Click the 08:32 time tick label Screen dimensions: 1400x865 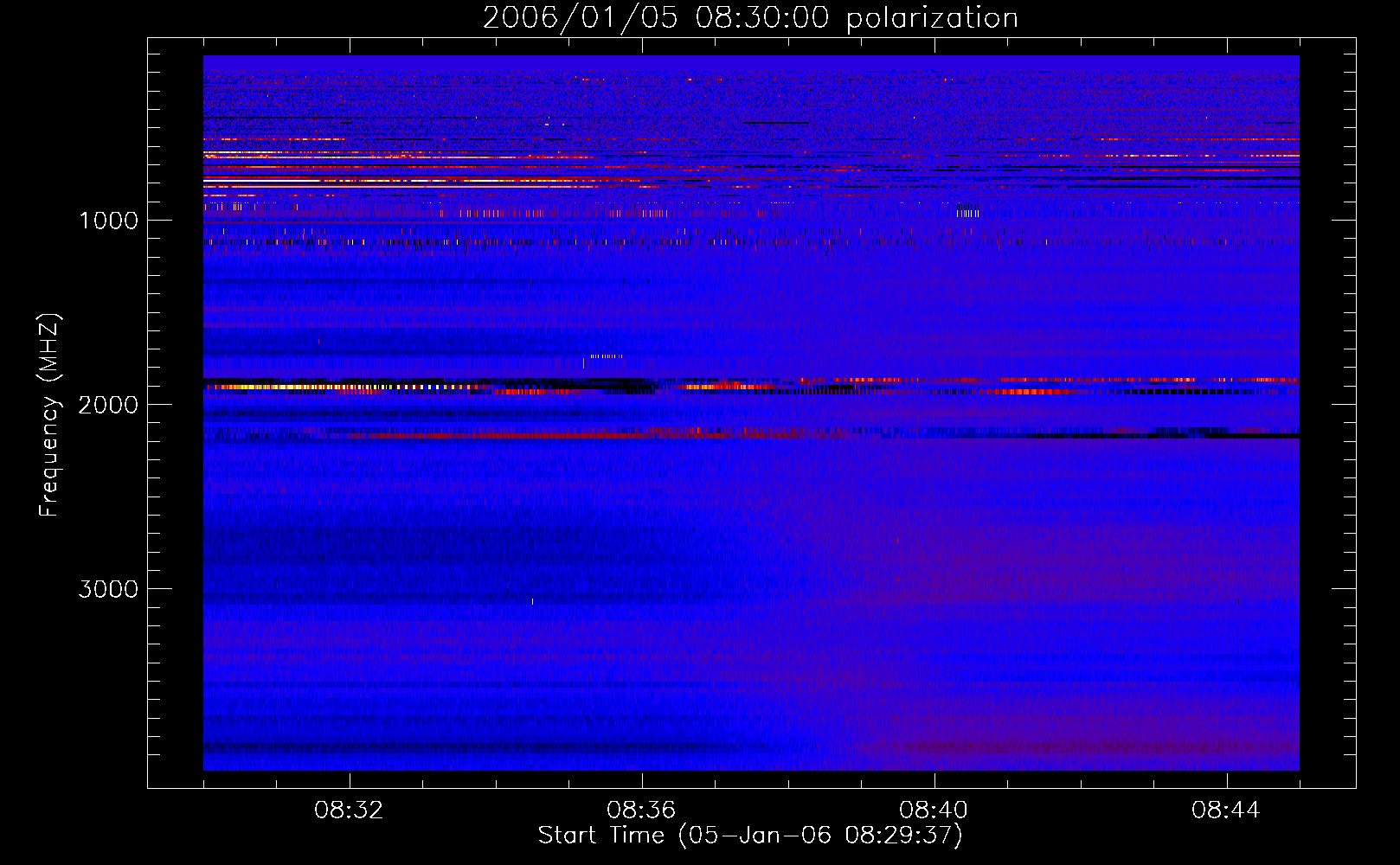click(x=350, y=811)
